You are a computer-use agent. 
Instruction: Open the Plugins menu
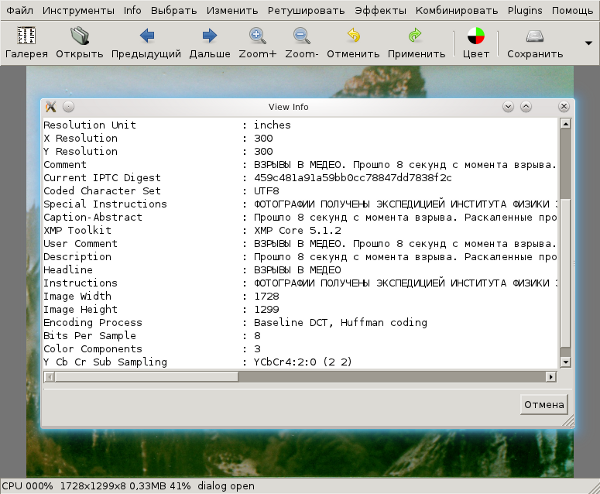(525, 10)
